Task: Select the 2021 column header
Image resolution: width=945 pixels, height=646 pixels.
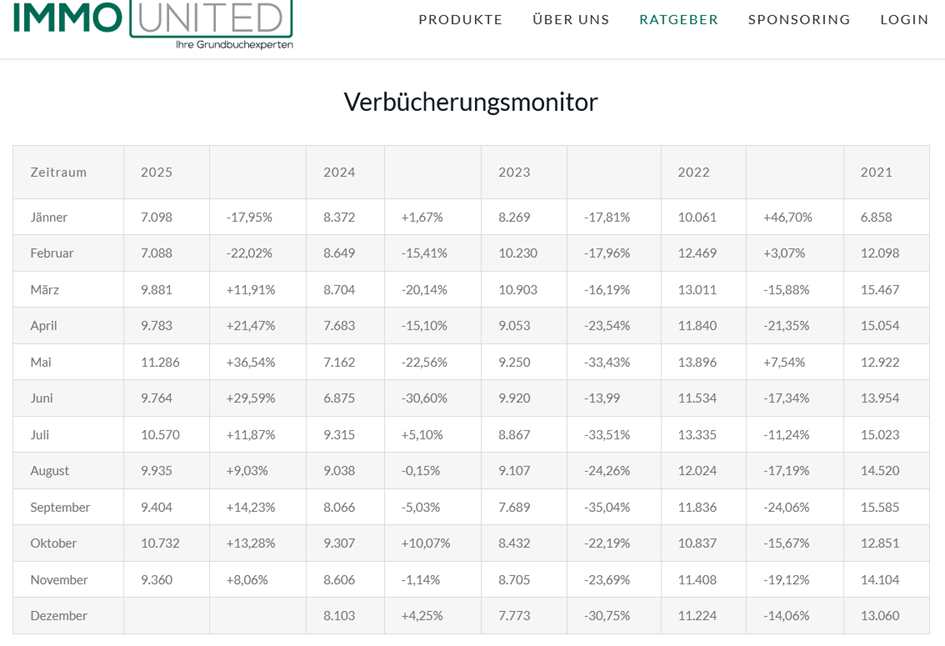Action: pyautogui.click(x=876, y=172)
